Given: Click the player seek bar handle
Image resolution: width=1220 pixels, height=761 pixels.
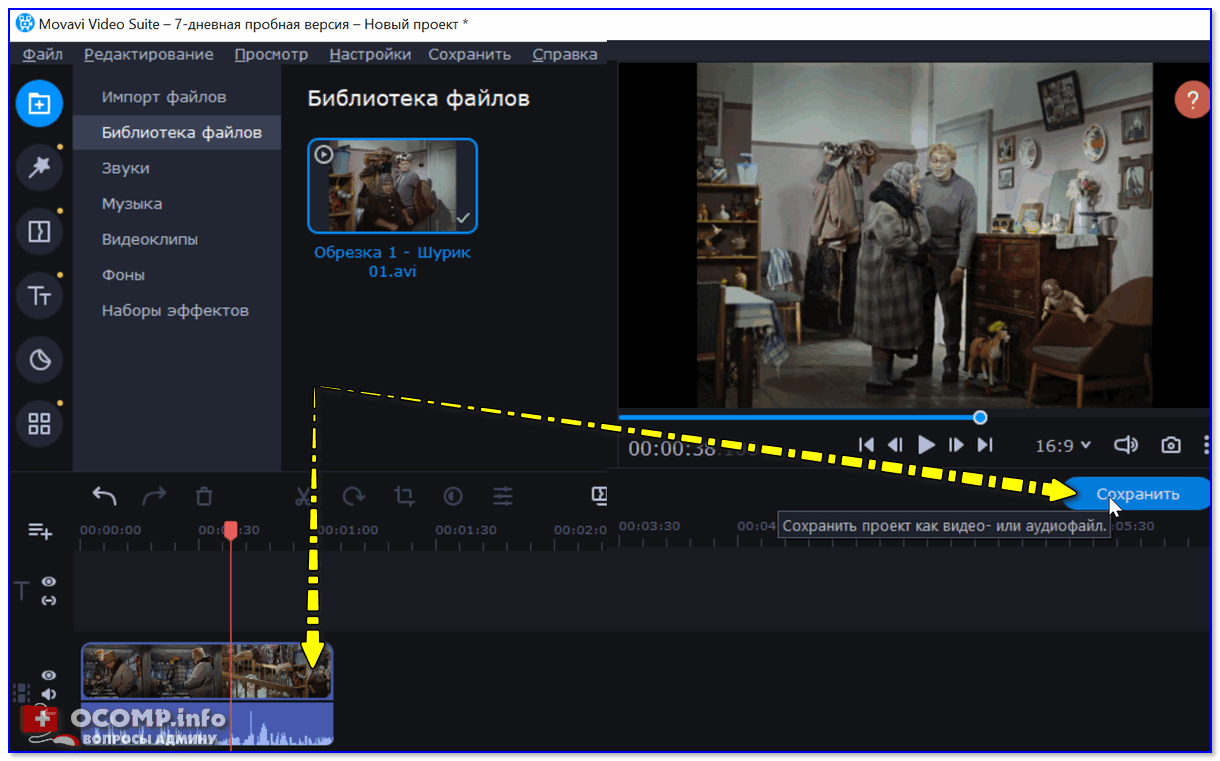Looking at the screenshot, I should click(980, 417).
